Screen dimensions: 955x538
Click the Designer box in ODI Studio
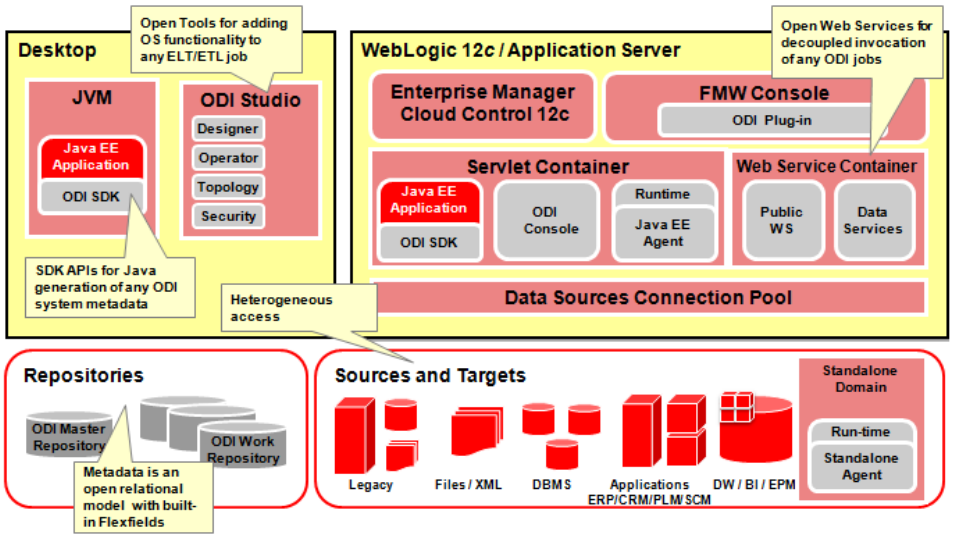(x=228, y=129)
